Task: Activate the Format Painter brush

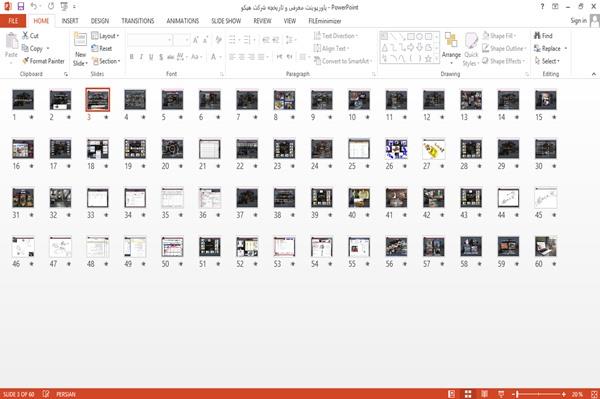Action: [x=43, y=61]
